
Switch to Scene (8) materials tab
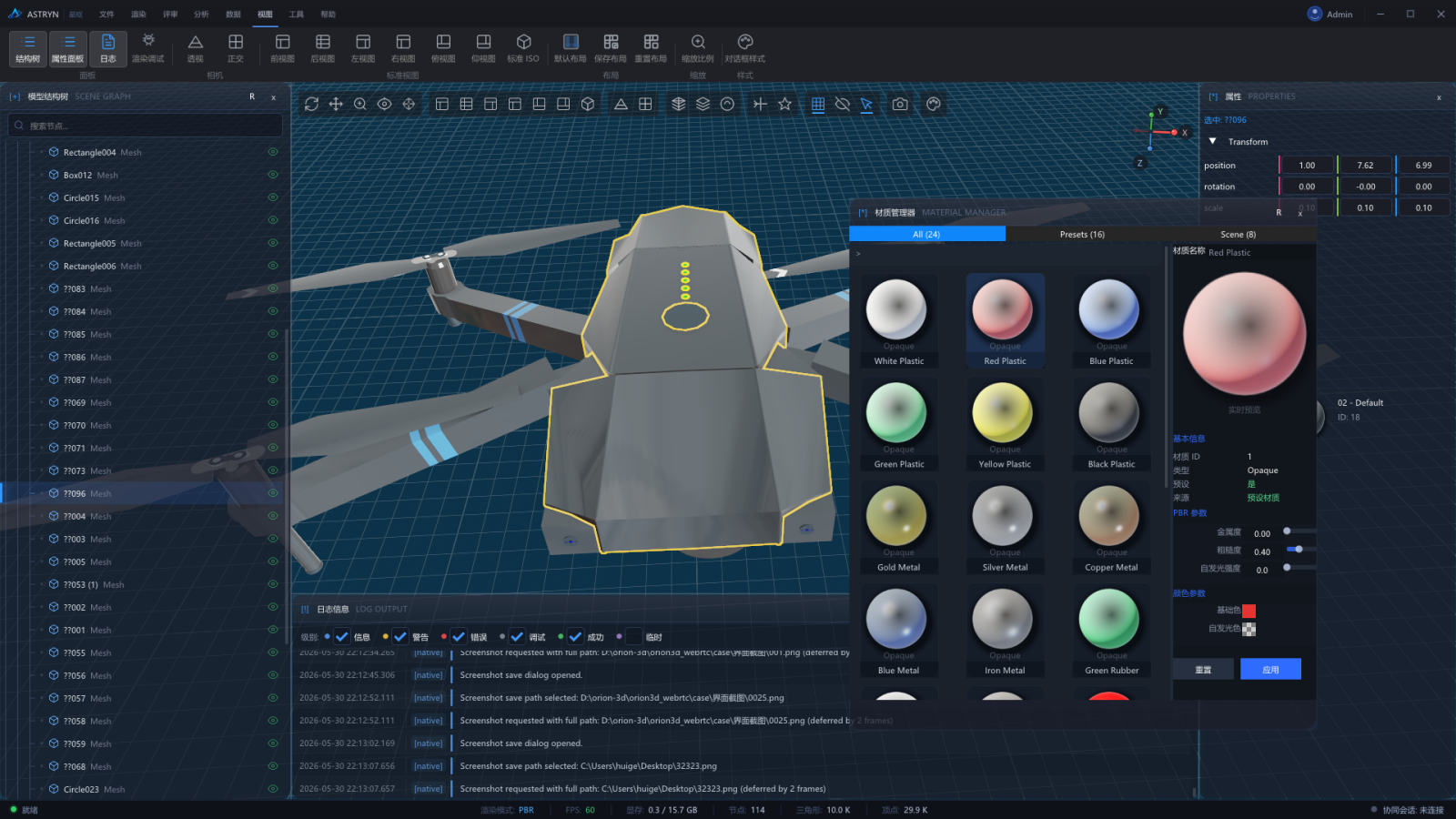click(1238, 234)
